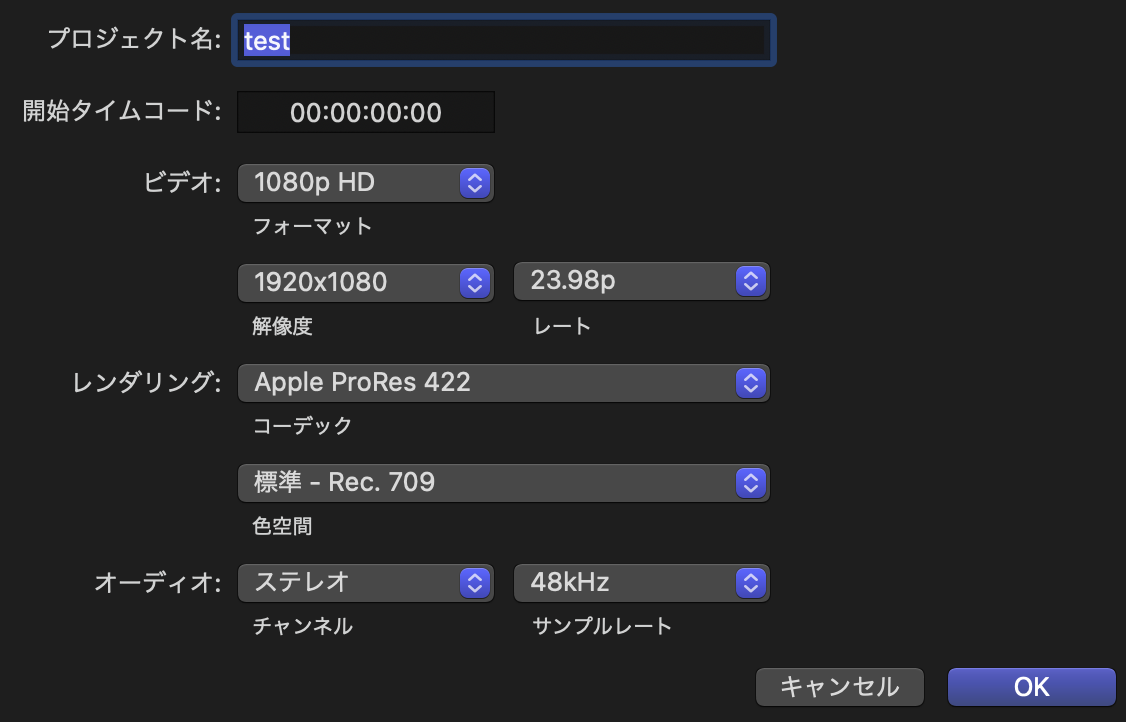Open the 1920x1080 resolution dropdown
The height and width of the screenshot is (722, 1126).
366,282
